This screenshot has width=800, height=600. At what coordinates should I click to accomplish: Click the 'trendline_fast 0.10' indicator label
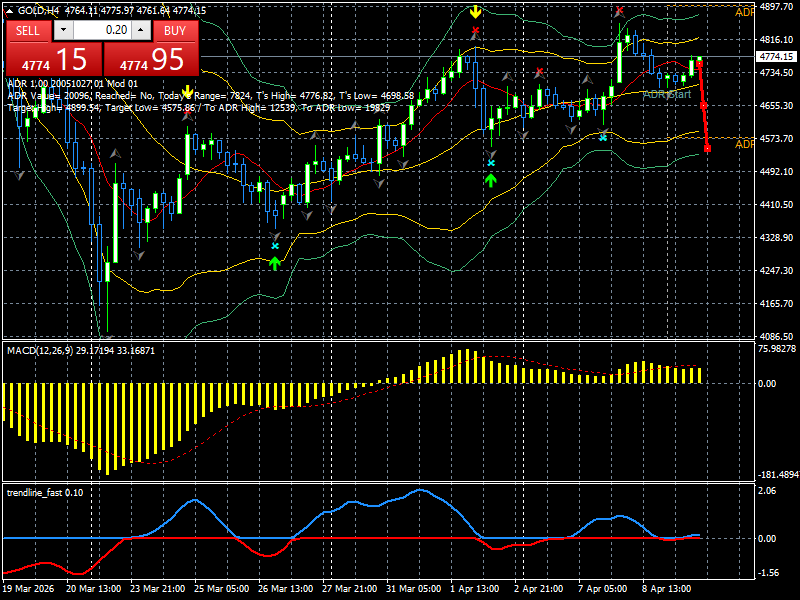click(x=45, y=492)
